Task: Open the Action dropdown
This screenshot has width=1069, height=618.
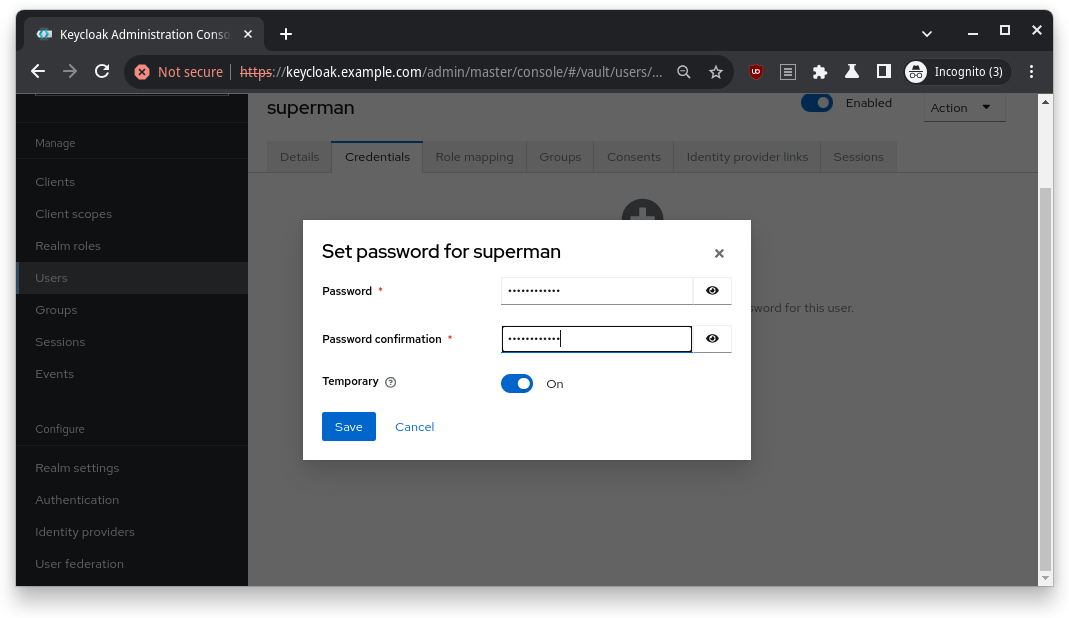Action: click(964, 108)
